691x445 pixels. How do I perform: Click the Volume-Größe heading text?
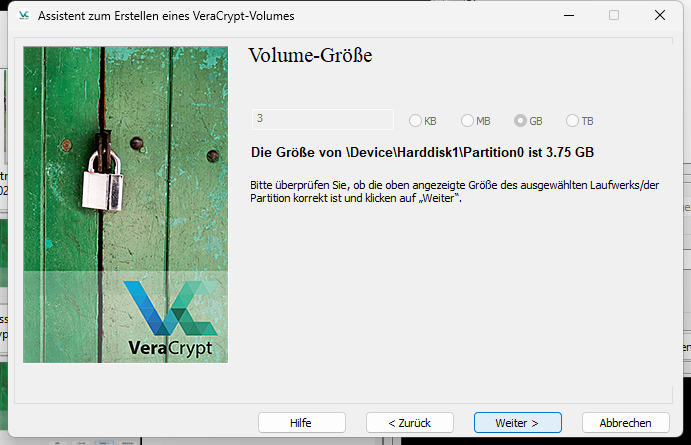[x=310, y=56]
